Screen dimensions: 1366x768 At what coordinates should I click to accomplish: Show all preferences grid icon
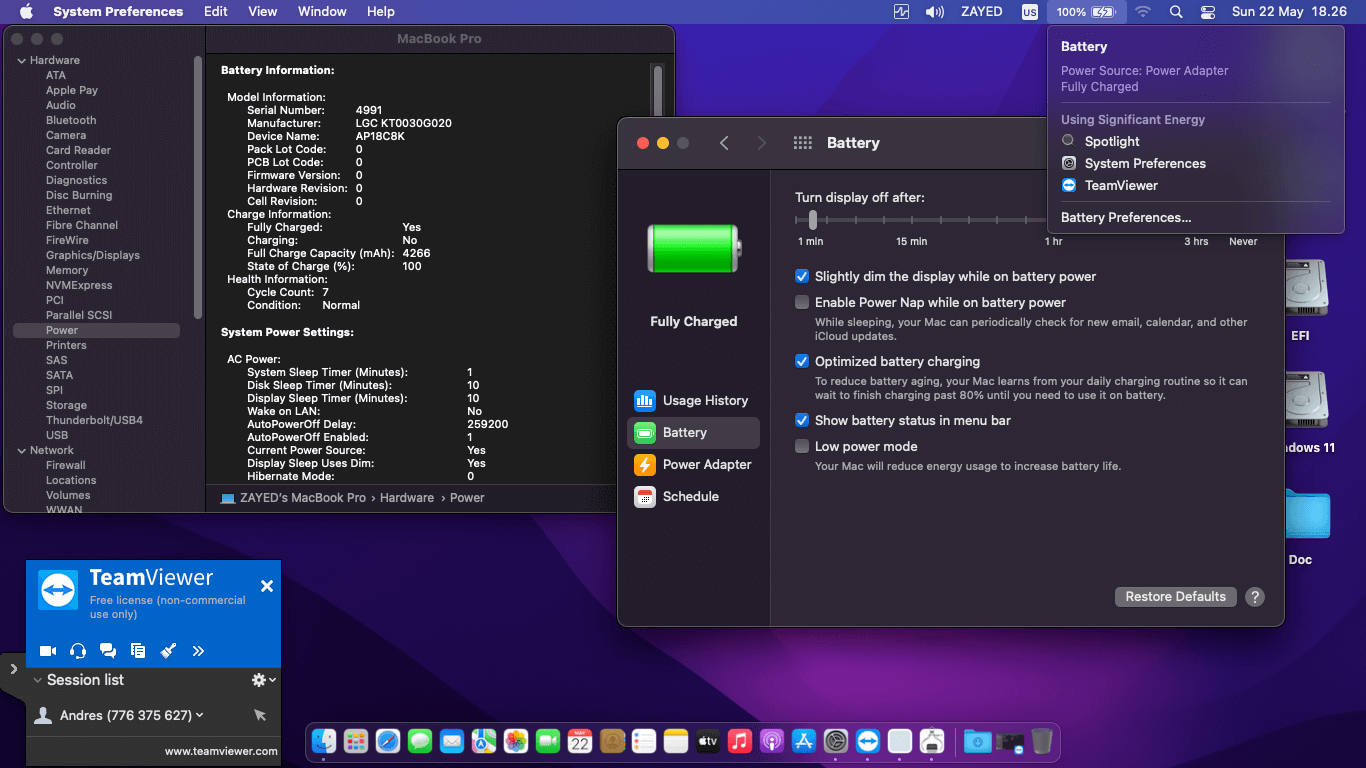point(802,143)
